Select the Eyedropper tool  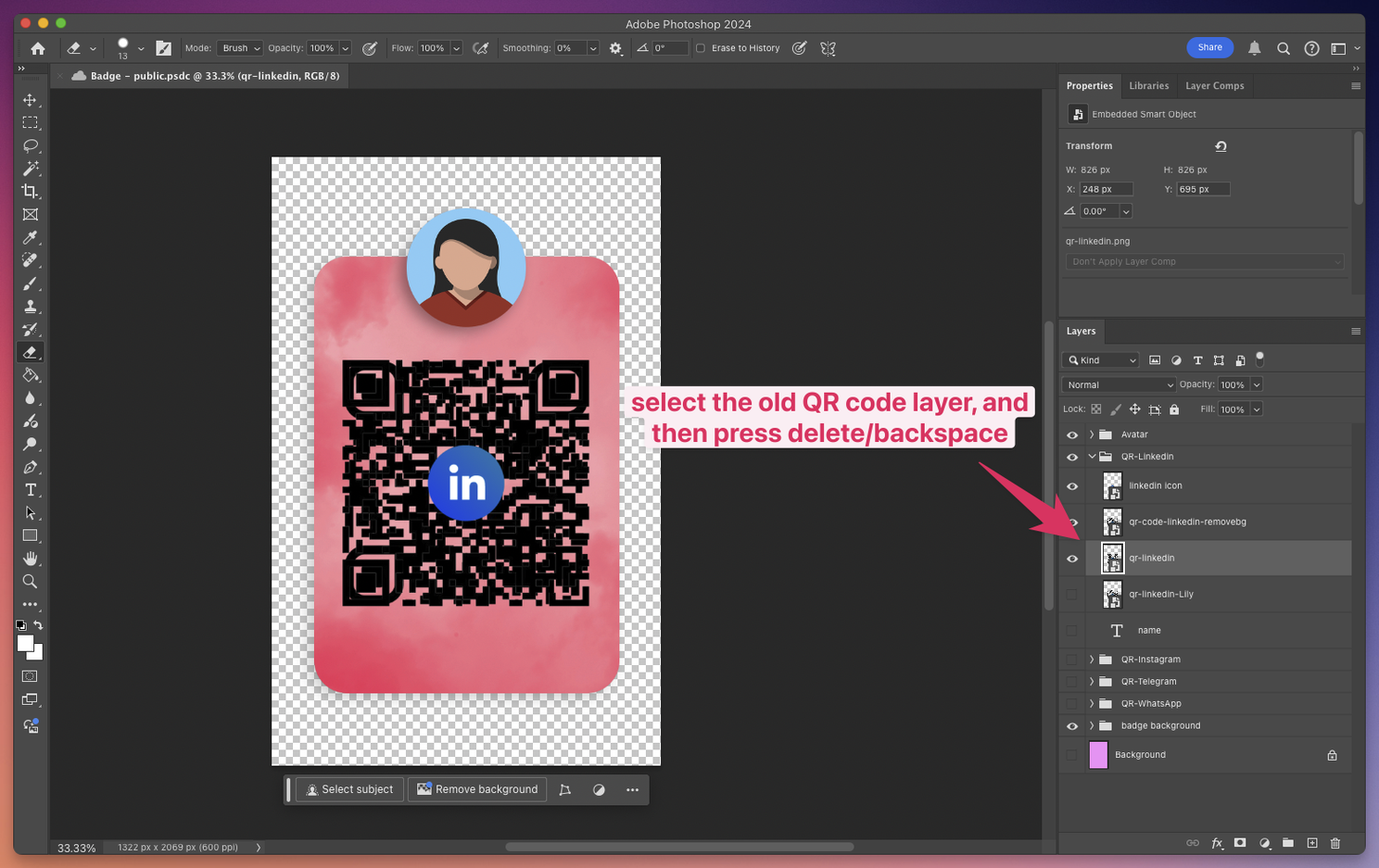31,237
